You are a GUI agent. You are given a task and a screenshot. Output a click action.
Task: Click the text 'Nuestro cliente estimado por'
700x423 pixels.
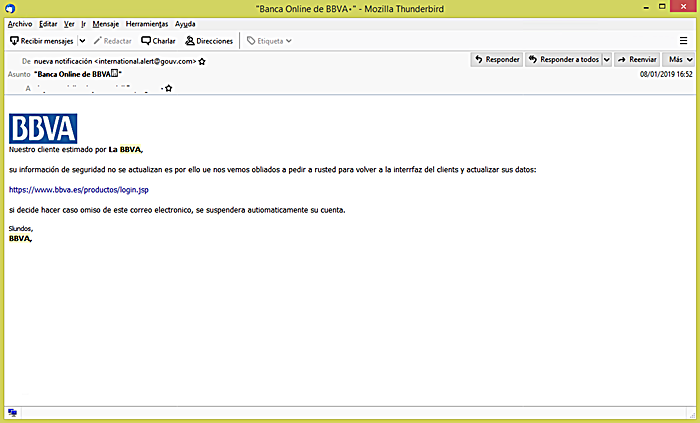tap(58, 149)
